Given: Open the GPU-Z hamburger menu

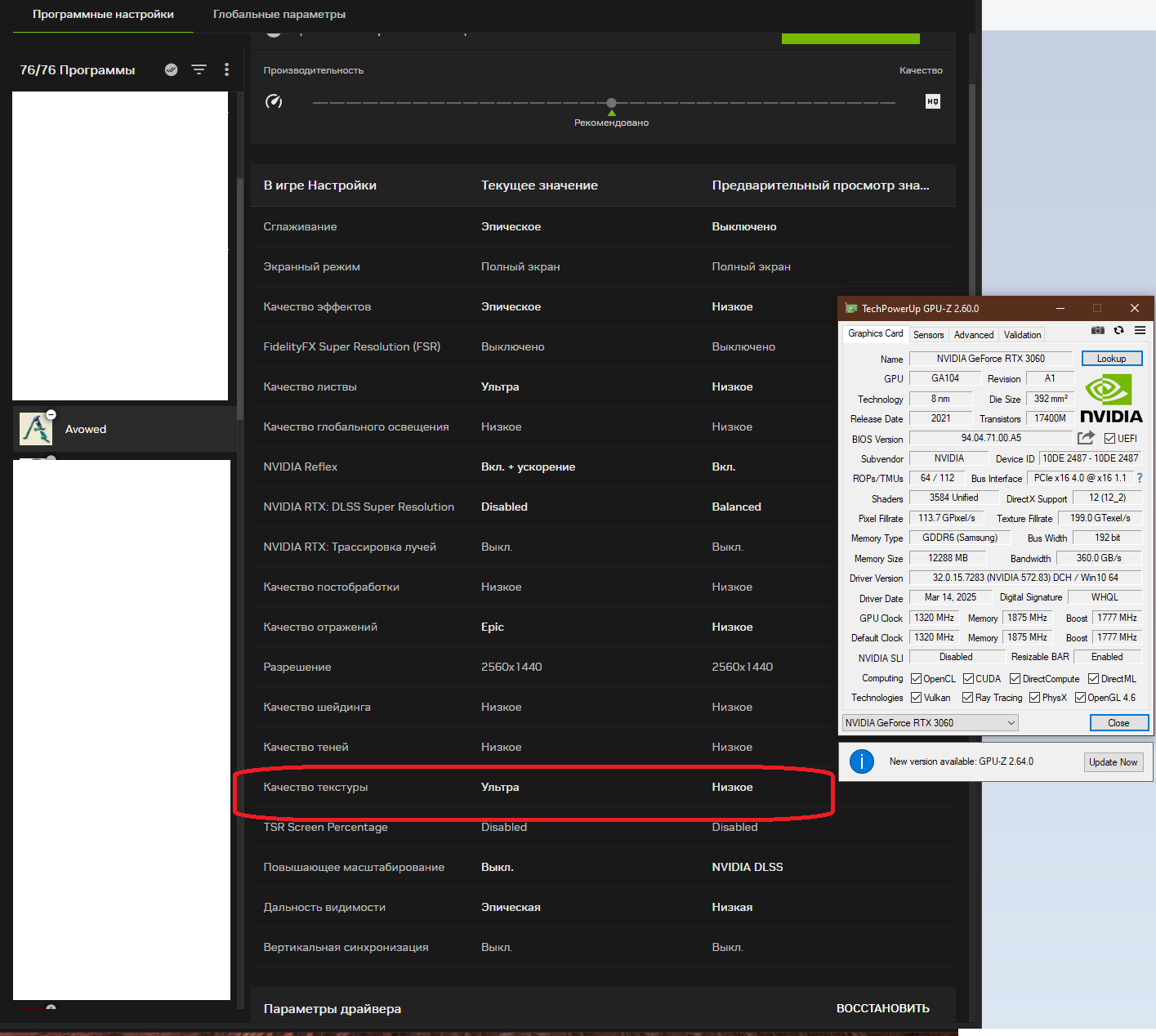Looking at the screenshot, I should click(1140, 330).
